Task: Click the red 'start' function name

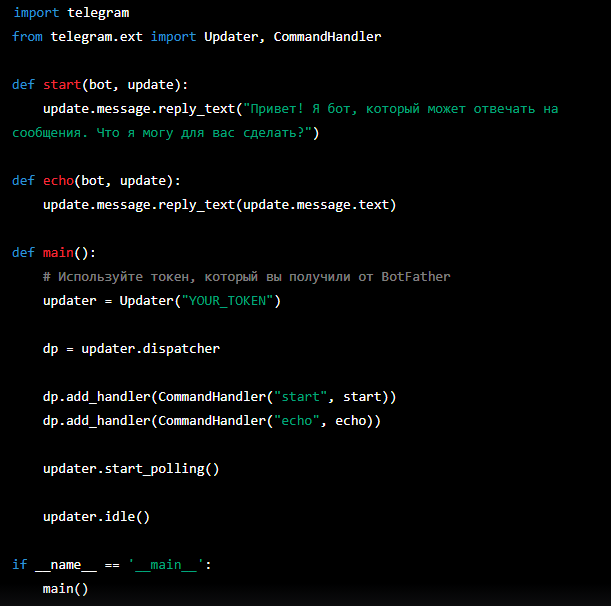Action: (62, 85)
